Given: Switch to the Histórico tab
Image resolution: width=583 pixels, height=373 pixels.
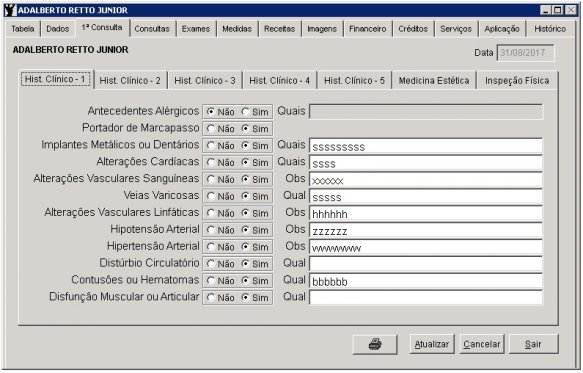Looking at the screenshot, I should 550,29.
